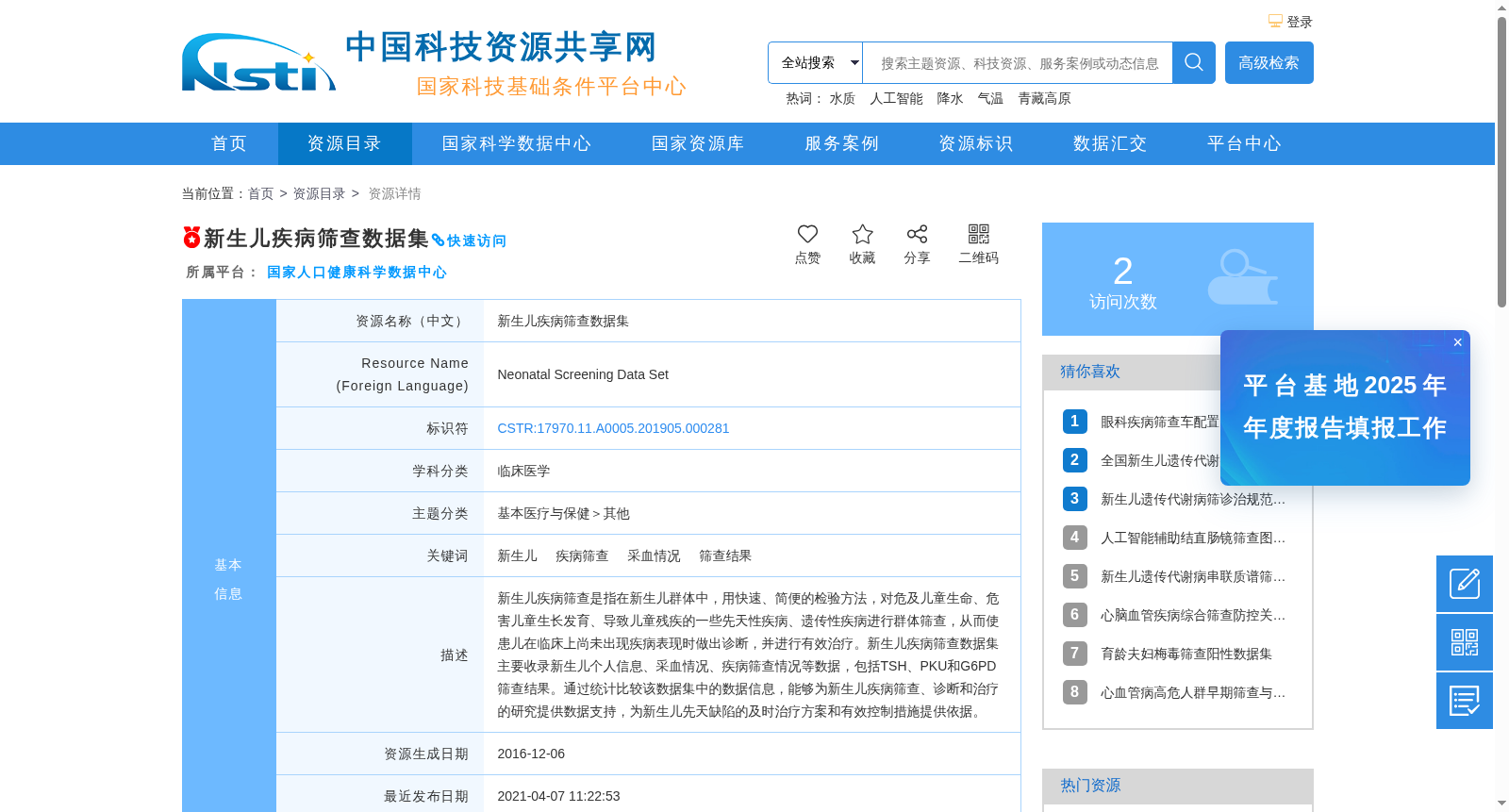The width and height of the screenshot is (1509, 812).
Task: Click the star 收藏 favorite icon
Action: coord(862,234)
